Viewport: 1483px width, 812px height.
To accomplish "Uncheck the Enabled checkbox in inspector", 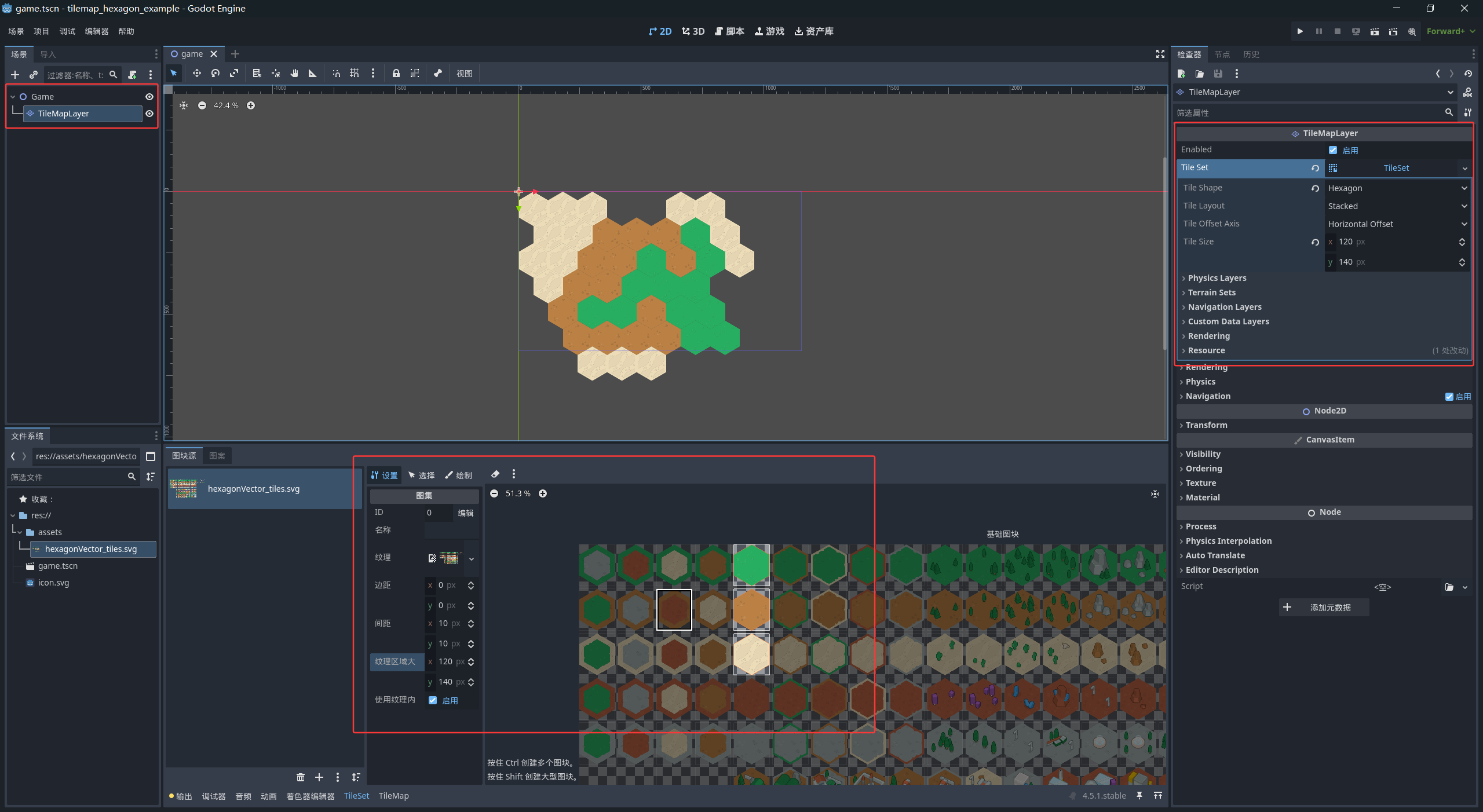I will point(1333,150).
